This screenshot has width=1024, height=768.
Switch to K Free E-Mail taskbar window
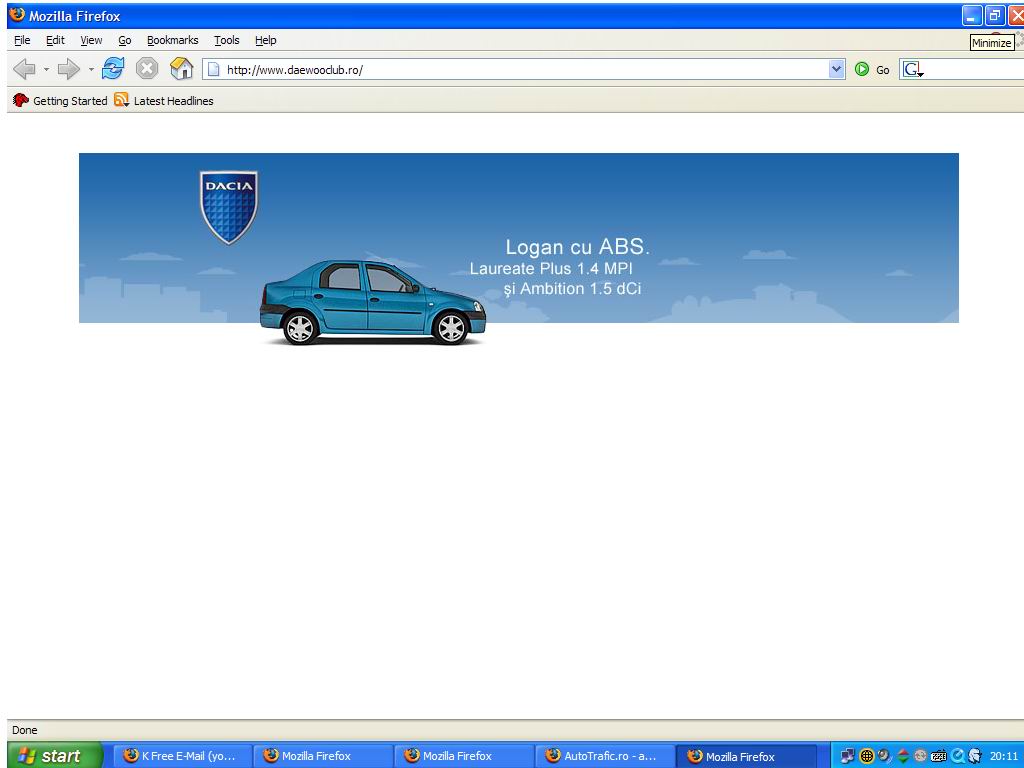[183, 756]
